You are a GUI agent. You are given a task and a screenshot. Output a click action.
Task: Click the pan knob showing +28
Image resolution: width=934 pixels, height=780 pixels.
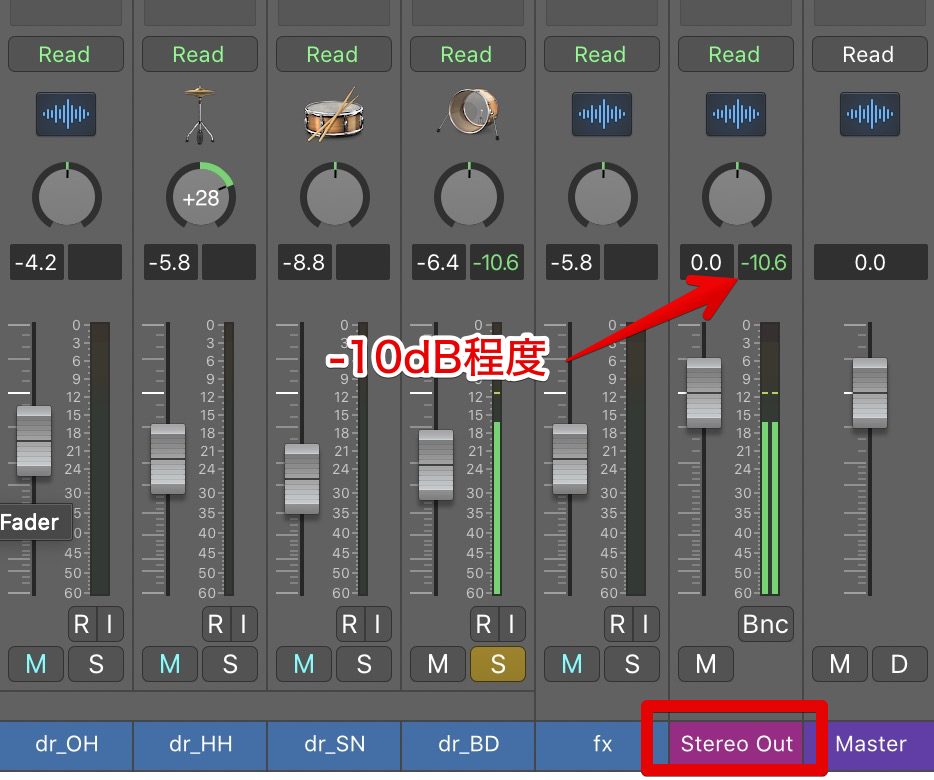pyautogui.click(x=200, y=197)
